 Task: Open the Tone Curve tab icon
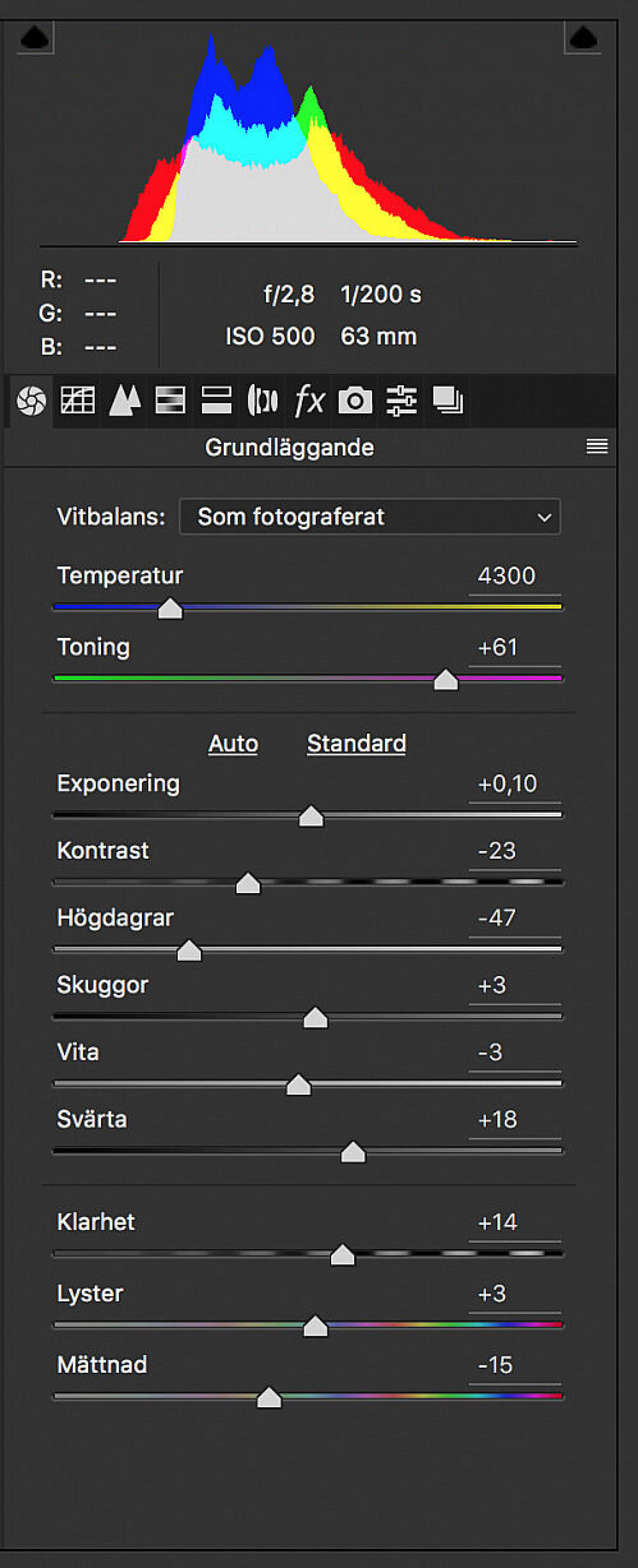pos(77,401)
